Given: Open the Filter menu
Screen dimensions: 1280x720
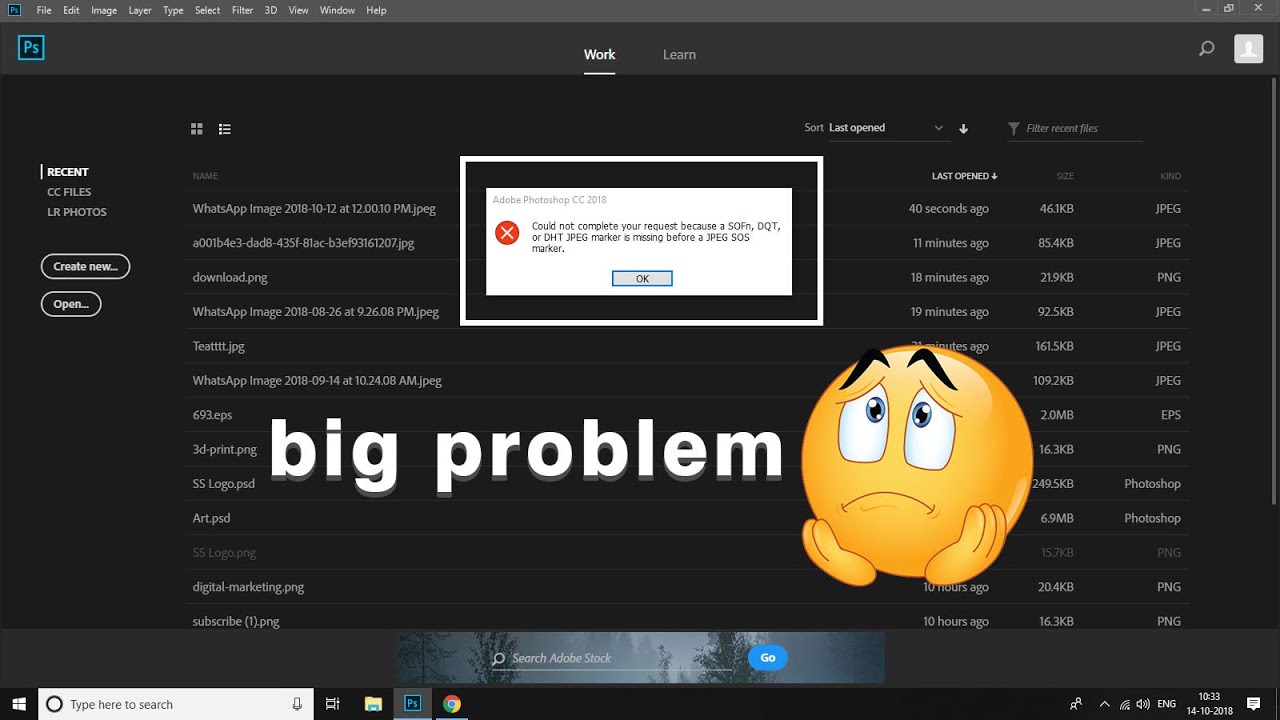Looking at the screenshot, I should [x=242, y=10].
